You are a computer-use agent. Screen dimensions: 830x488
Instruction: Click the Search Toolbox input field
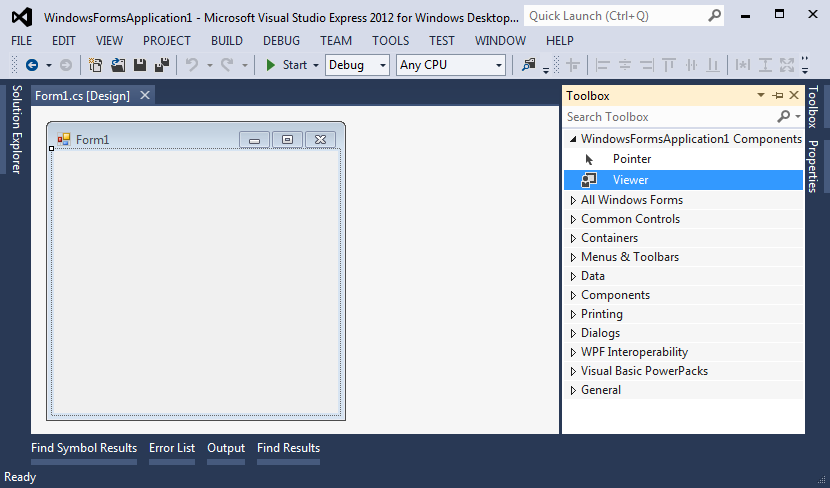[668, 117]
